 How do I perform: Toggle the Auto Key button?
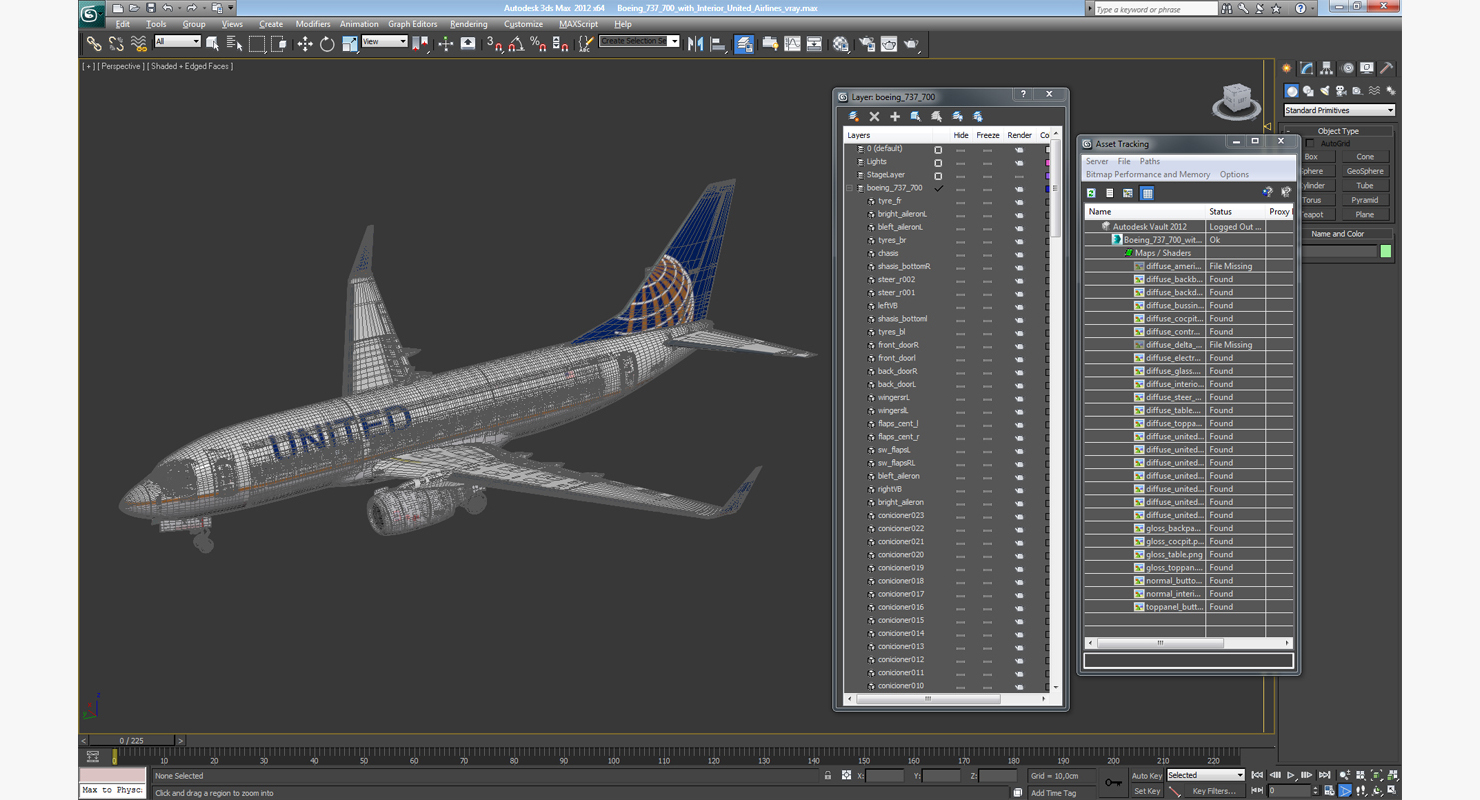pos(1147,775)
